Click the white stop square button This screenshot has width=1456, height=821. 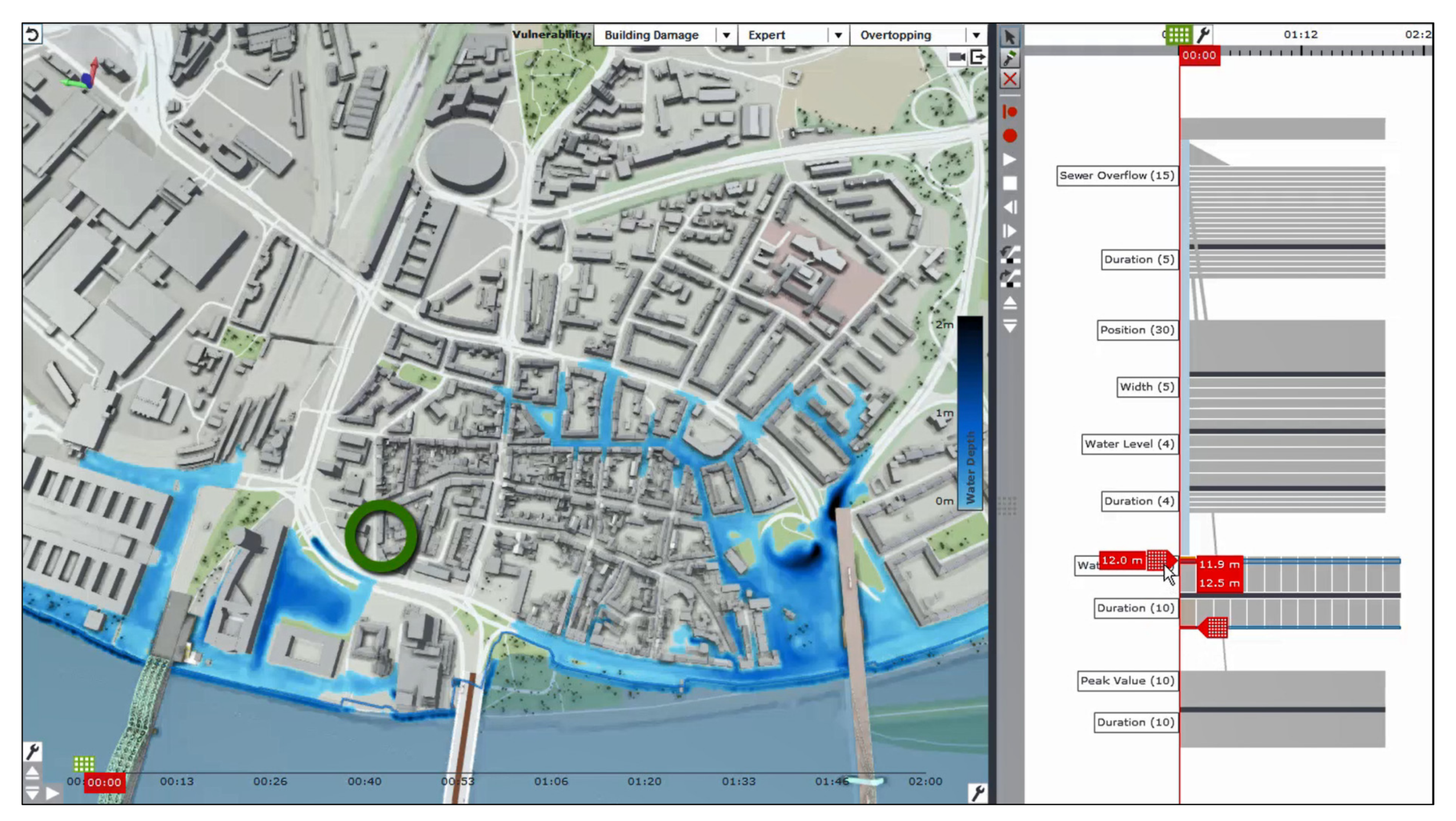[1010, 183]
